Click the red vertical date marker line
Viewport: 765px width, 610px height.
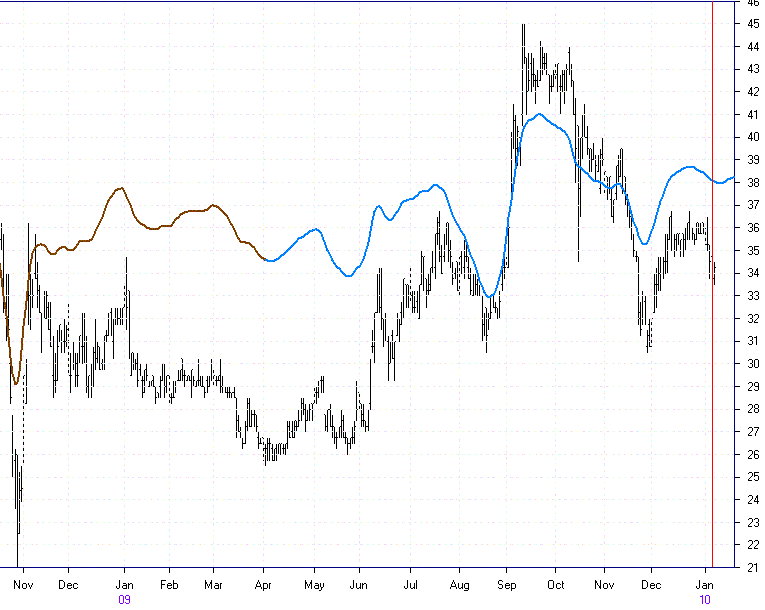tap(711, 300)
